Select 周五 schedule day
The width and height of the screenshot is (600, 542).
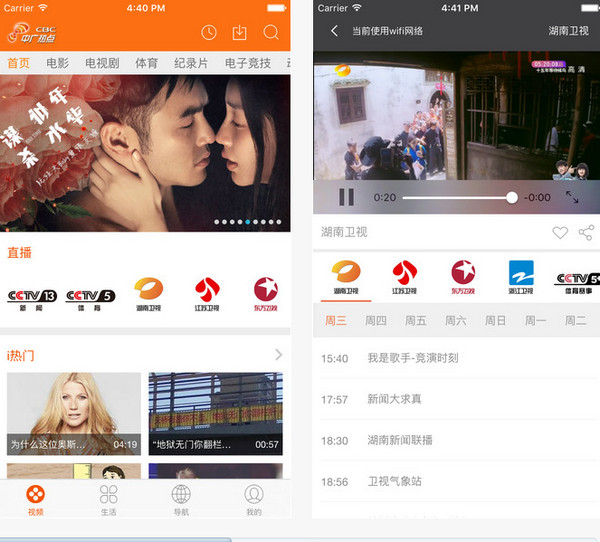(416, 320)
